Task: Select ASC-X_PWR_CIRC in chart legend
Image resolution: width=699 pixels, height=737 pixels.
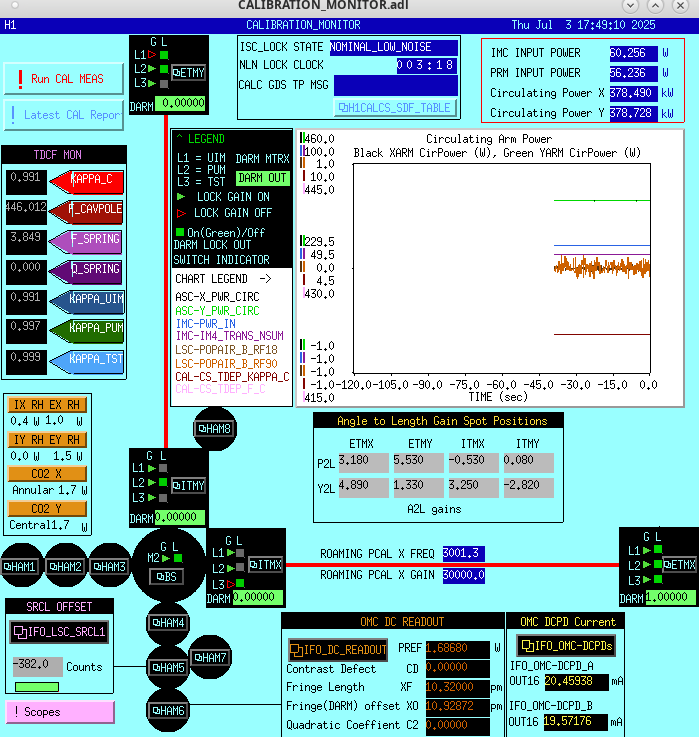Action: 217,297
